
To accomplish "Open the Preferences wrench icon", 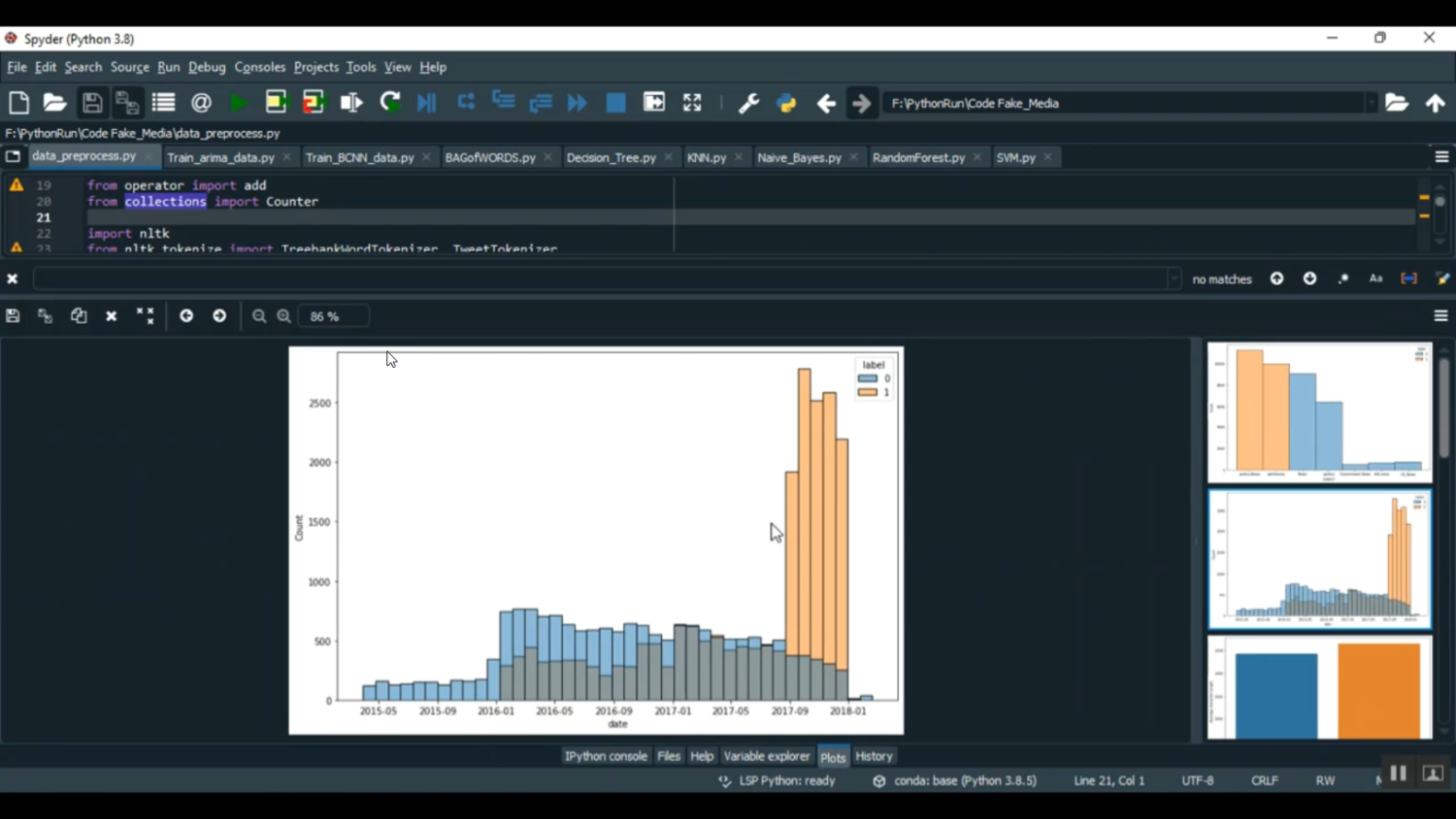I will [748, 103].
